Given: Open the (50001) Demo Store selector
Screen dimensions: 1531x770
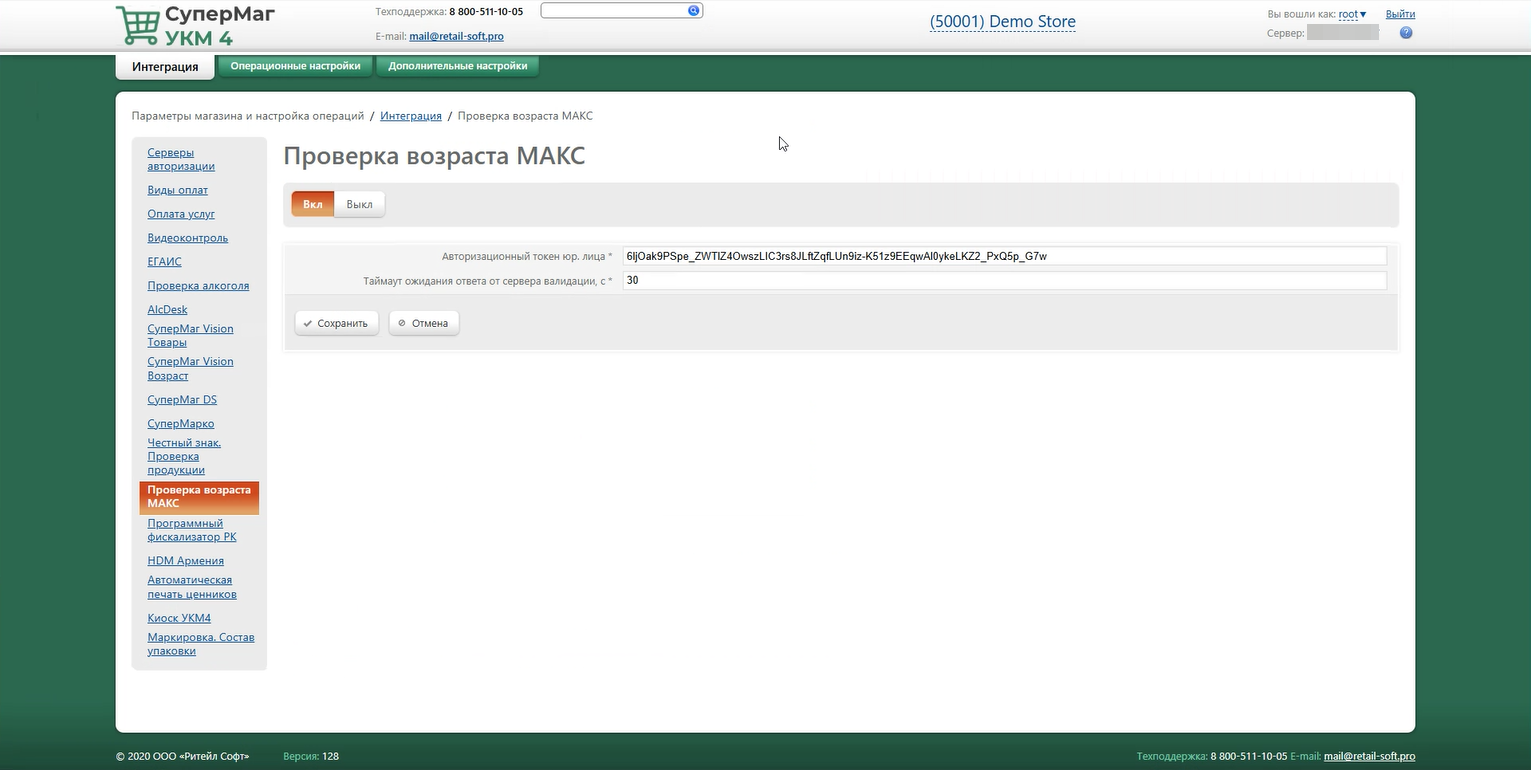Looking at the screenshot, I should tap(1002, 21).
